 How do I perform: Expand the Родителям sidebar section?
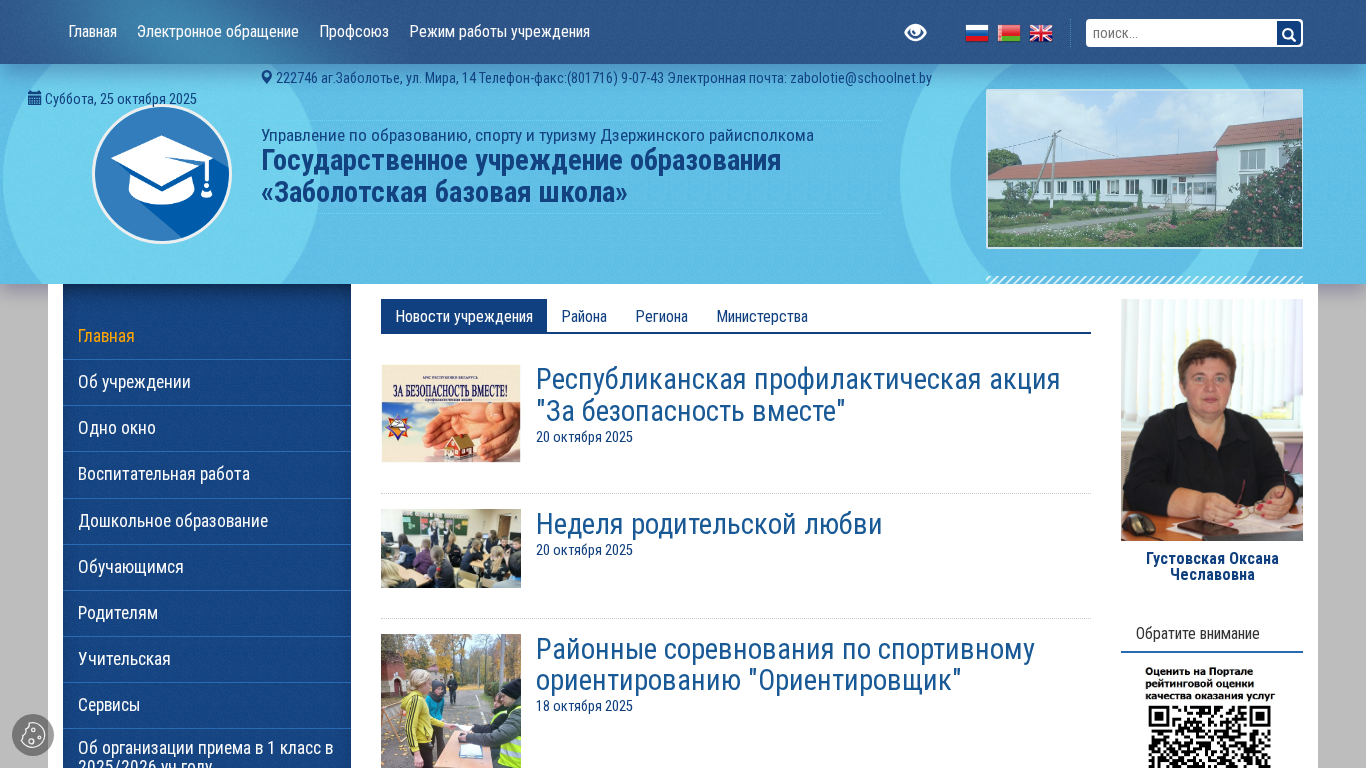(x=118, y=613)
